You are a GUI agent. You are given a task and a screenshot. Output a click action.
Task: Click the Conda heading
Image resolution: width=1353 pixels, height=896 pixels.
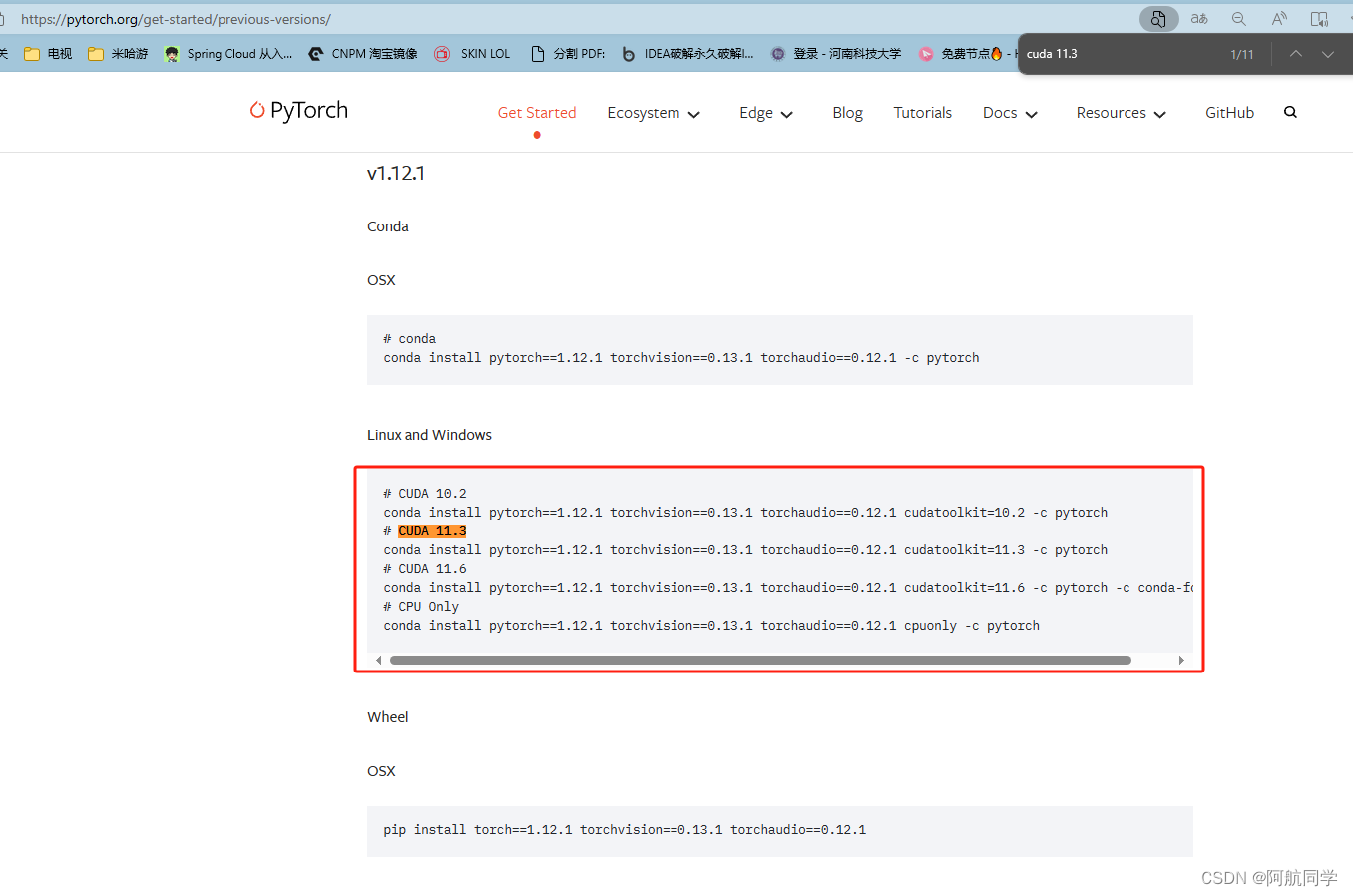(x=387, y=226)
